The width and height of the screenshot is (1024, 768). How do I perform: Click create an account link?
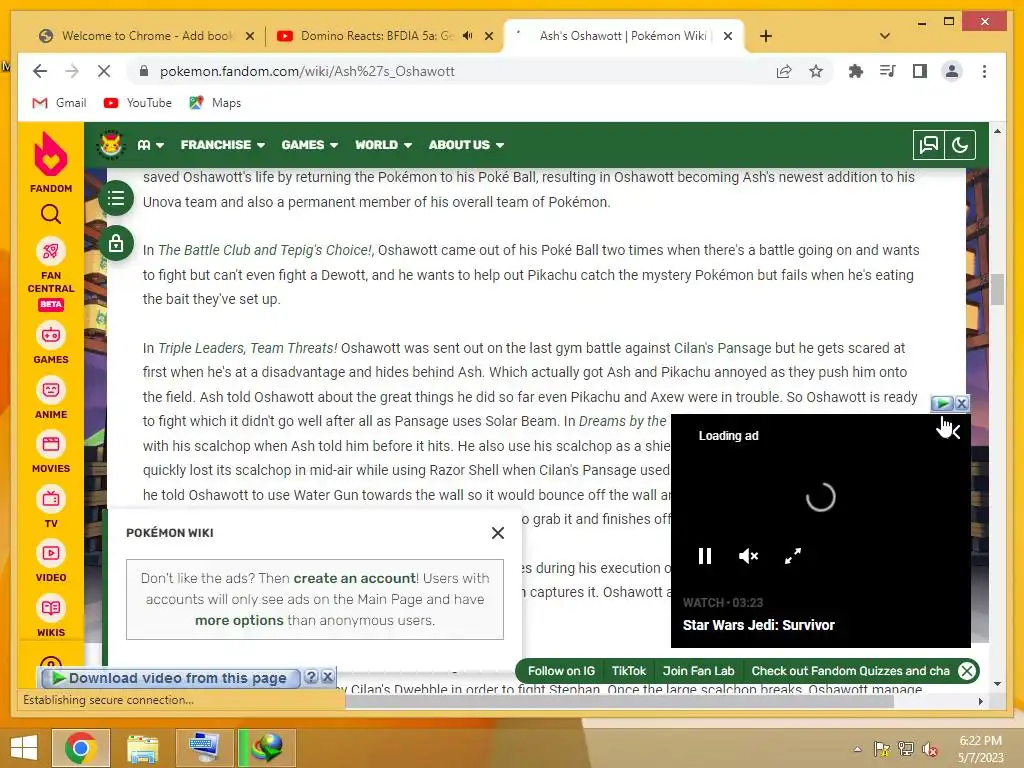tap(355, 578)
